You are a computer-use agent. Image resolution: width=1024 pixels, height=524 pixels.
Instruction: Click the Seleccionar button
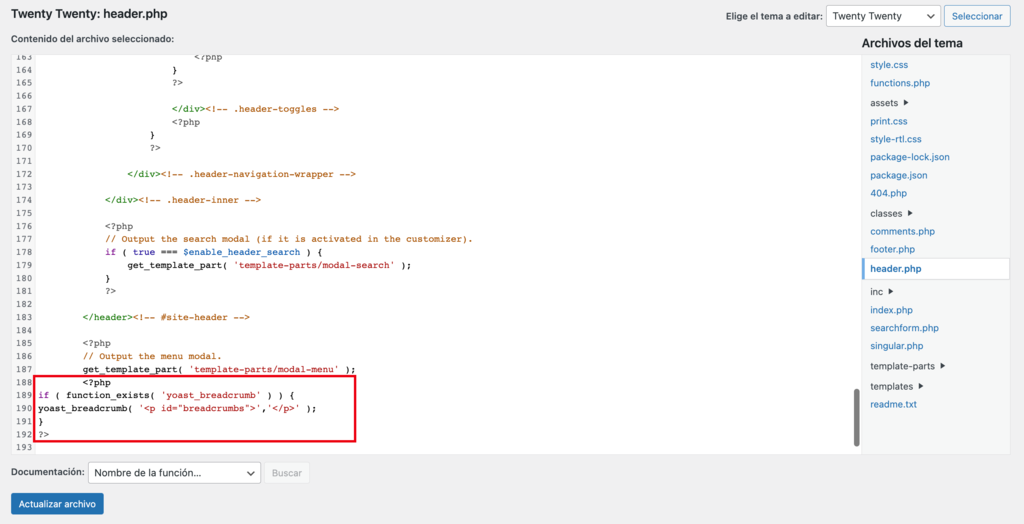[x=976, y=16]
